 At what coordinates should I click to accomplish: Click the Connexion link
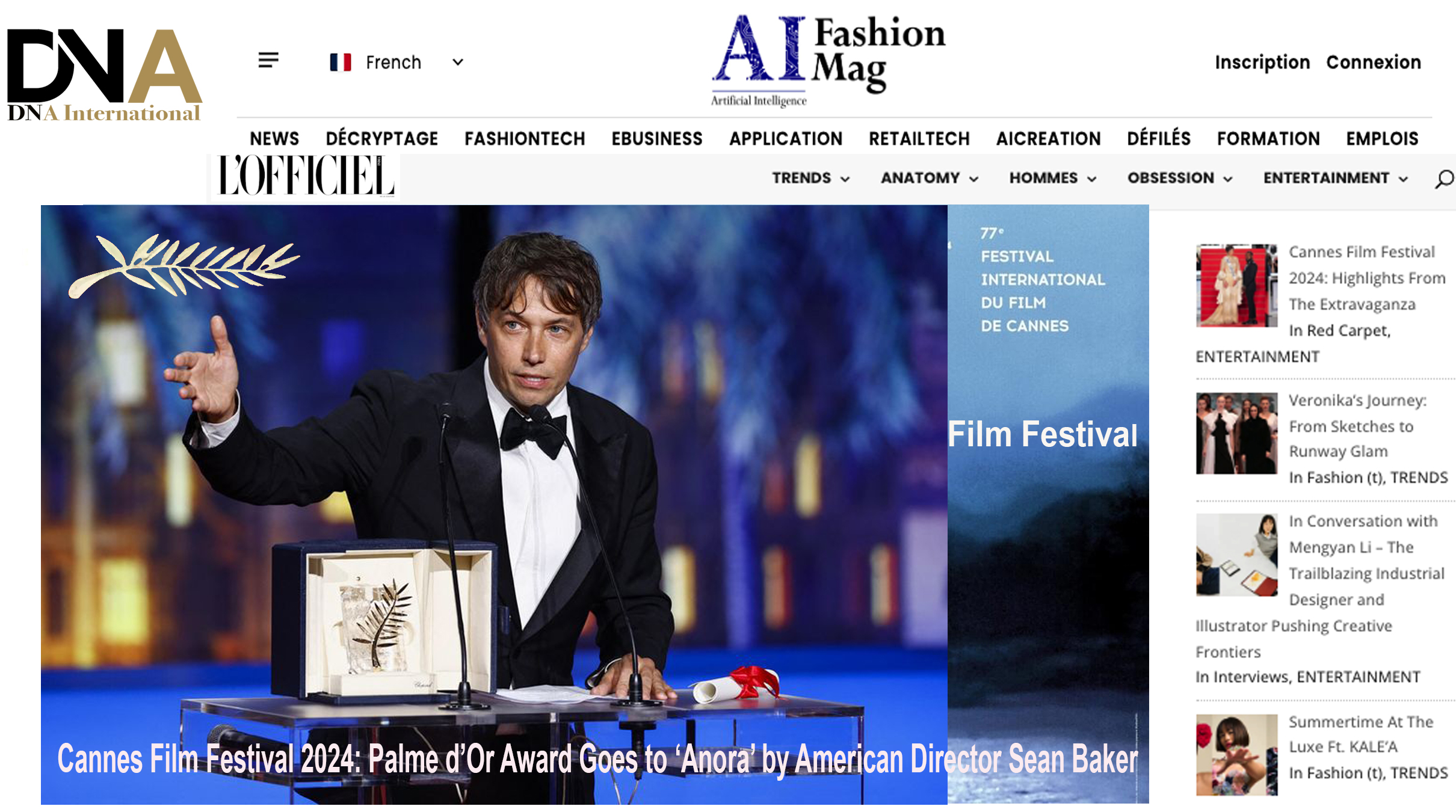click(1374, 62)
